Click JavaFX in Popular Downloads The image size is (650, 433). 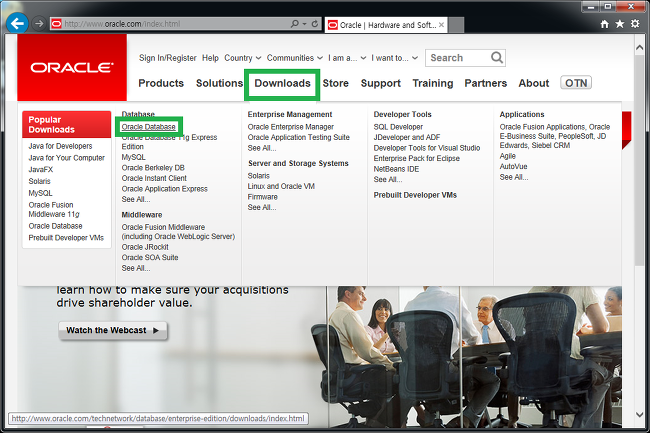(x=41, y=169)
